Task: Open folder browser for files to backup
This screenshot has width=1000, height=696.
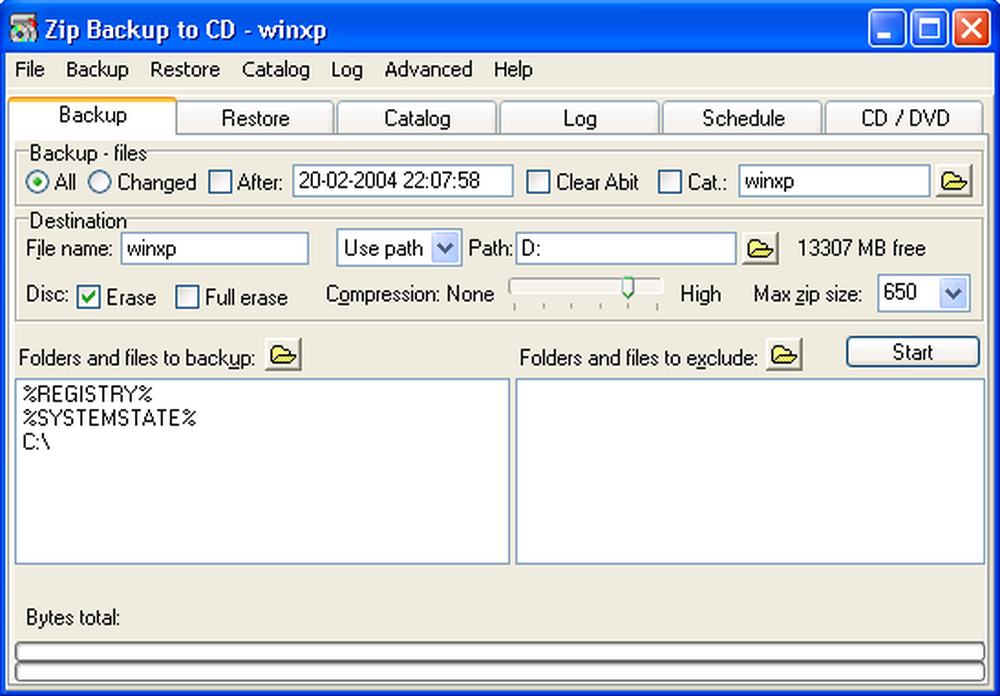Action: [283, 355]
